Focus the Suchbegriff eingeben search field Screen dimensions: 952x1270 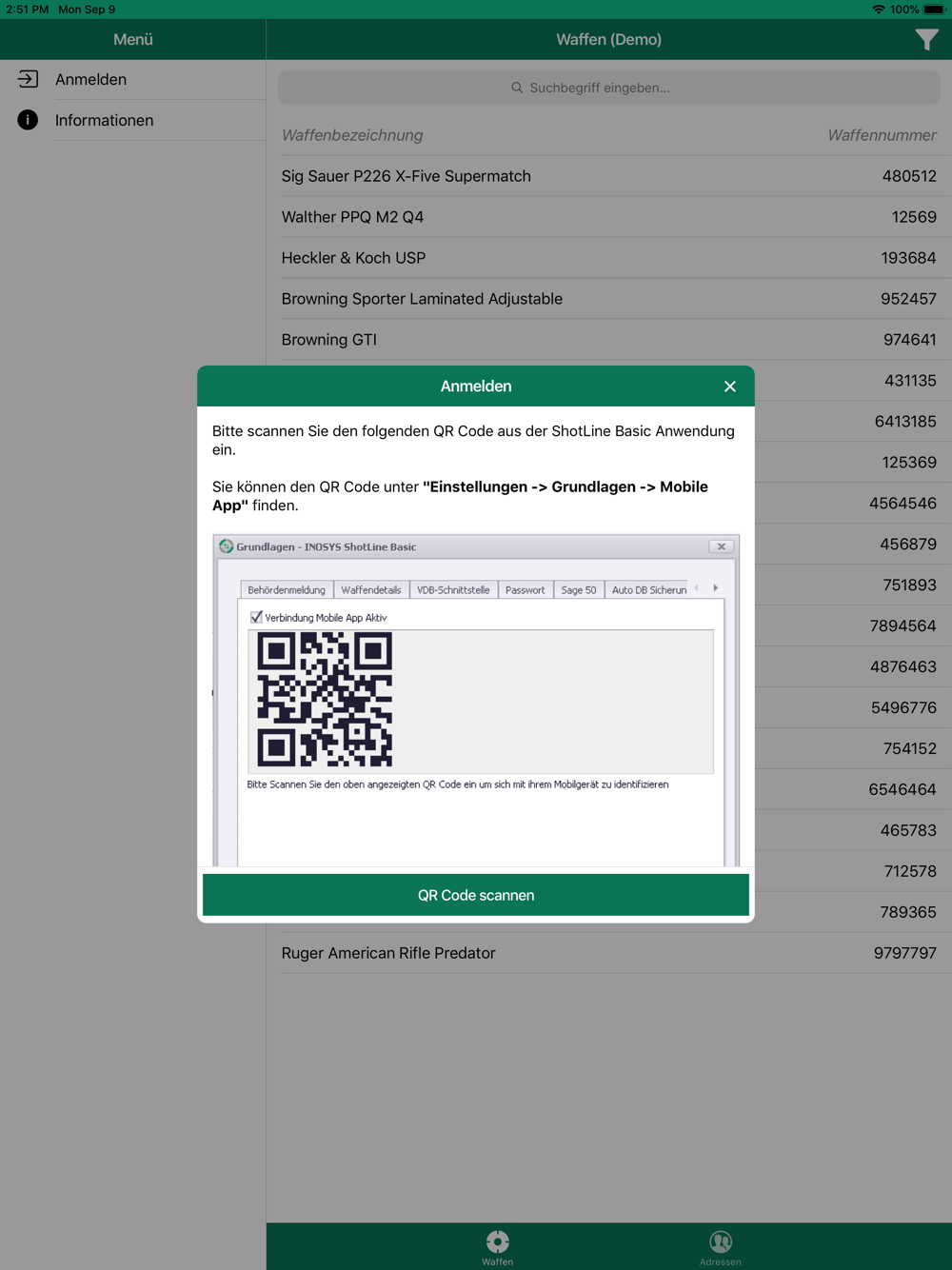[x=609, y=88]
